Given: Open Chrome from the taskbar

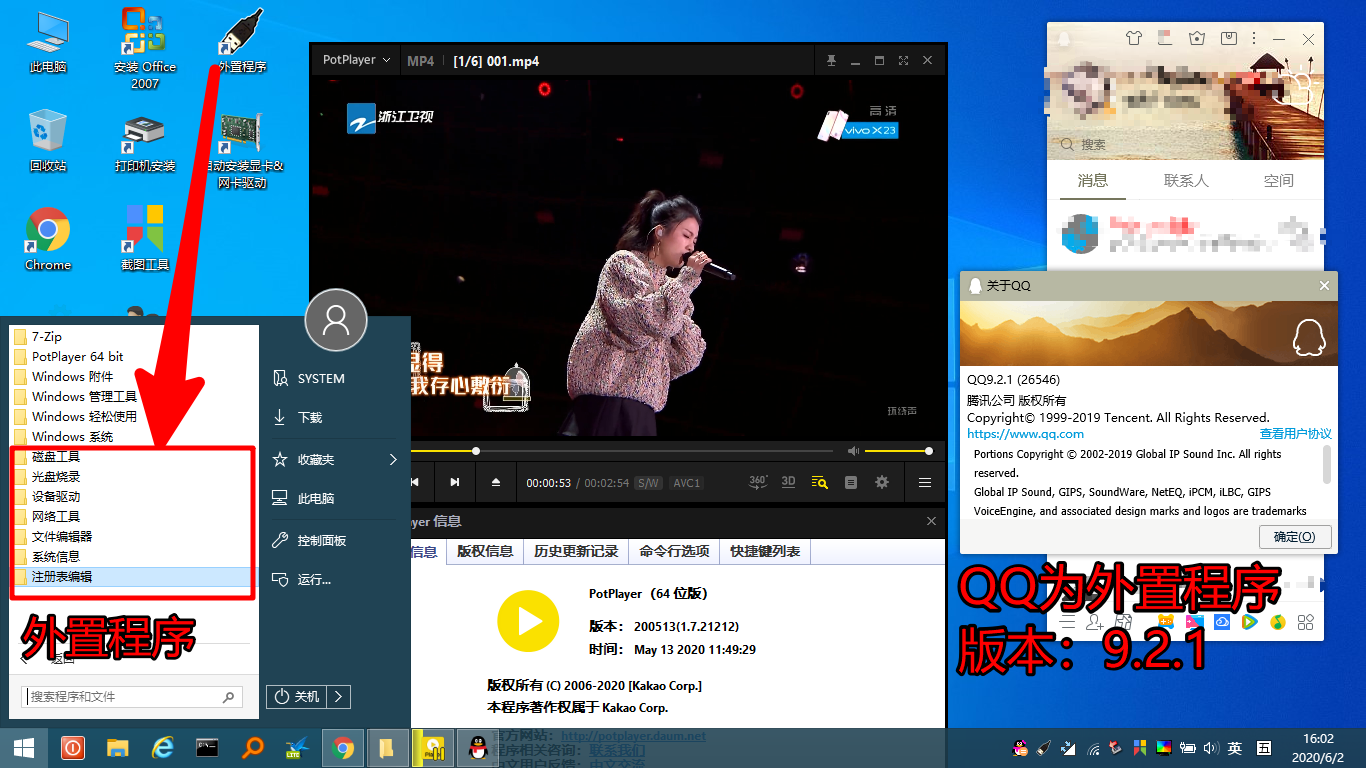Looking at the screenshot, I should click(343, 748).
